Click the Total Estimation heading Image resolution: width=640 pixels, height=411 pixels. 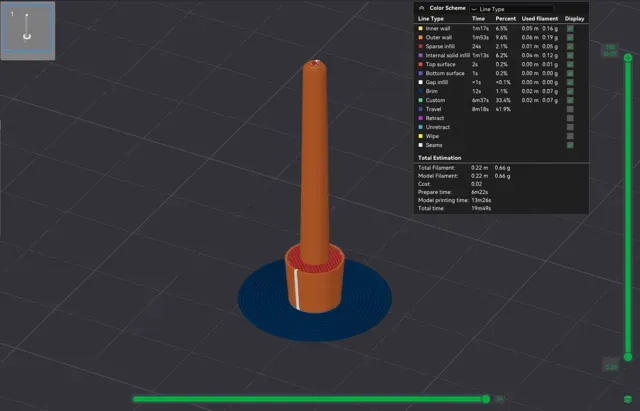440,158
